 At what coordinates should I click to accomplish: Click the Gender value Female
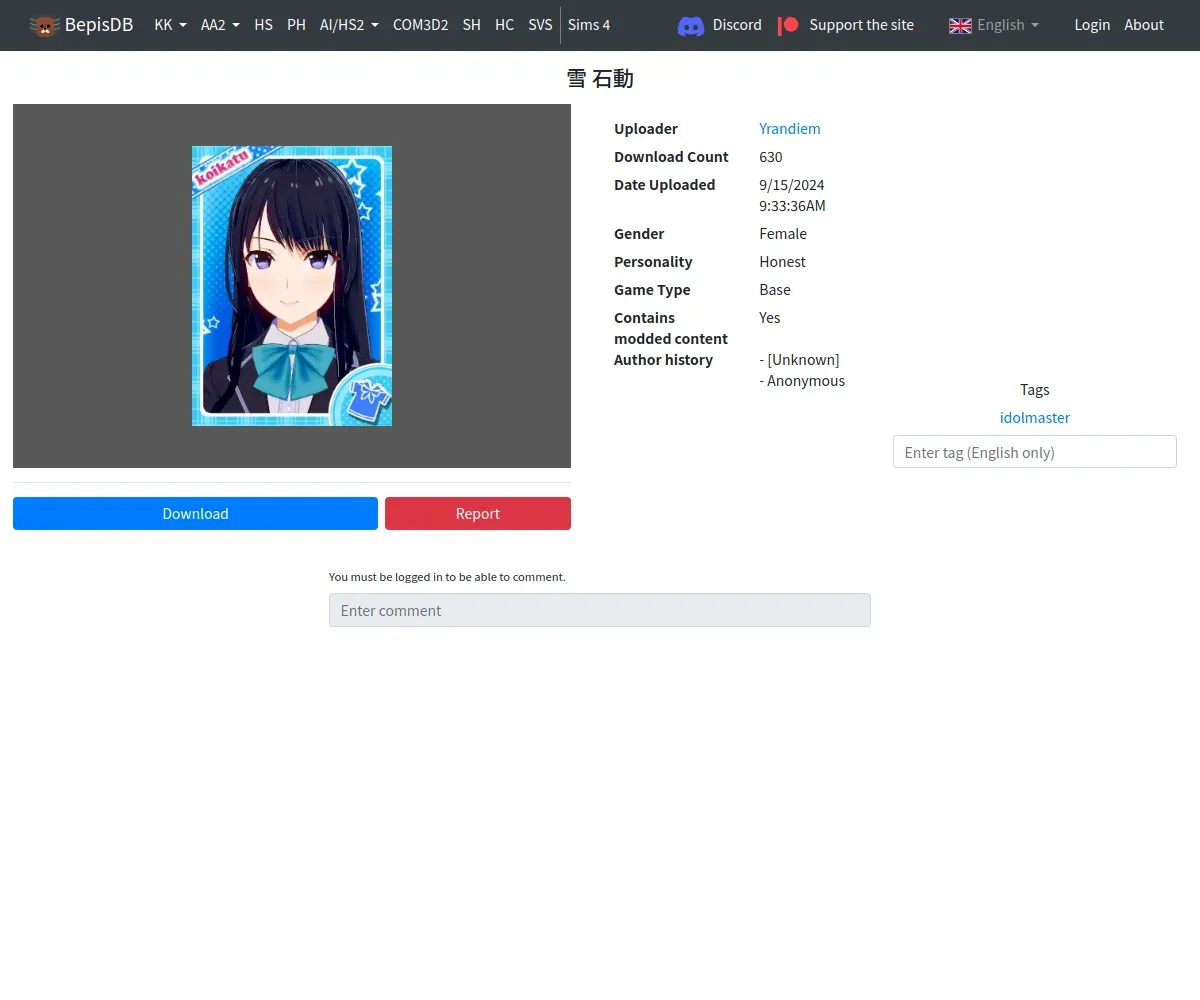tap(783, 234)
